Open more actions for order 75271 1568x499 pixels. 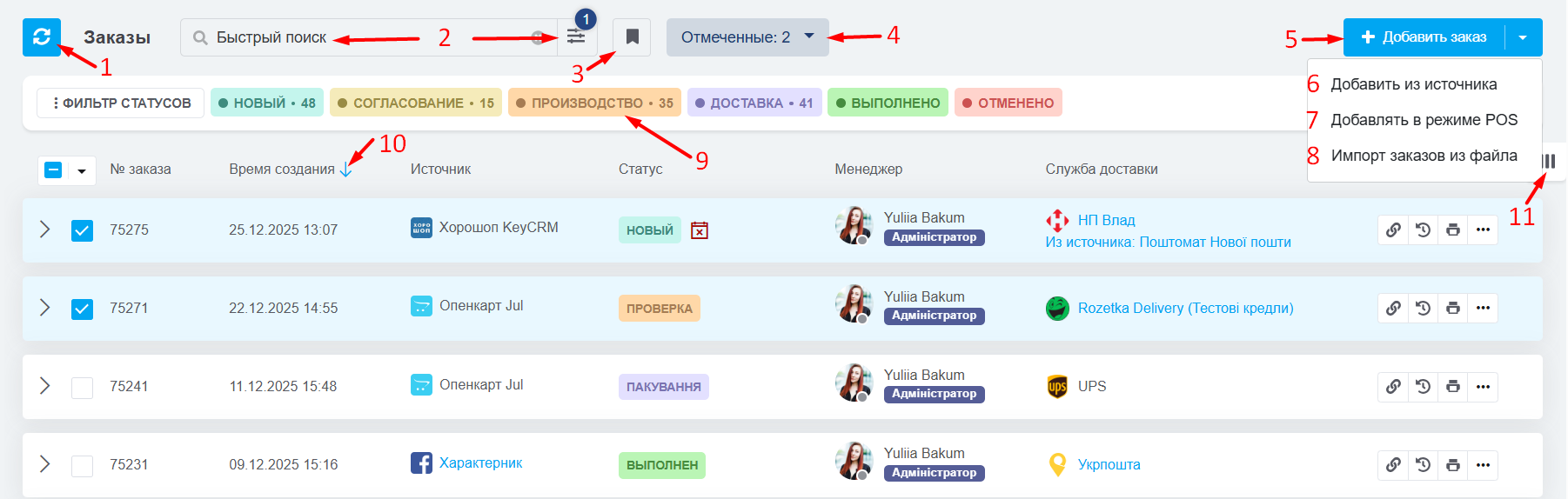(1483, 308)
